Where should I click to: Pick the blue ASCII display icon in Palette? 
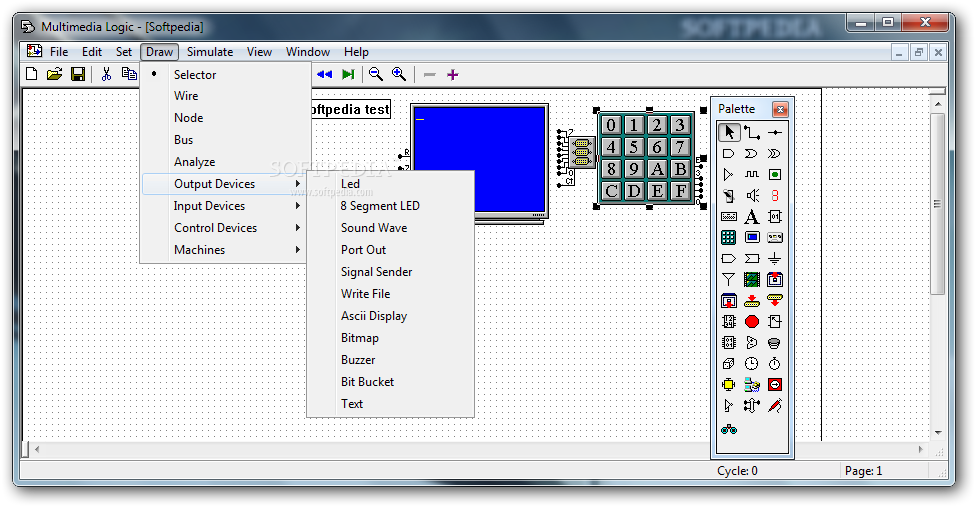(752, 238)
